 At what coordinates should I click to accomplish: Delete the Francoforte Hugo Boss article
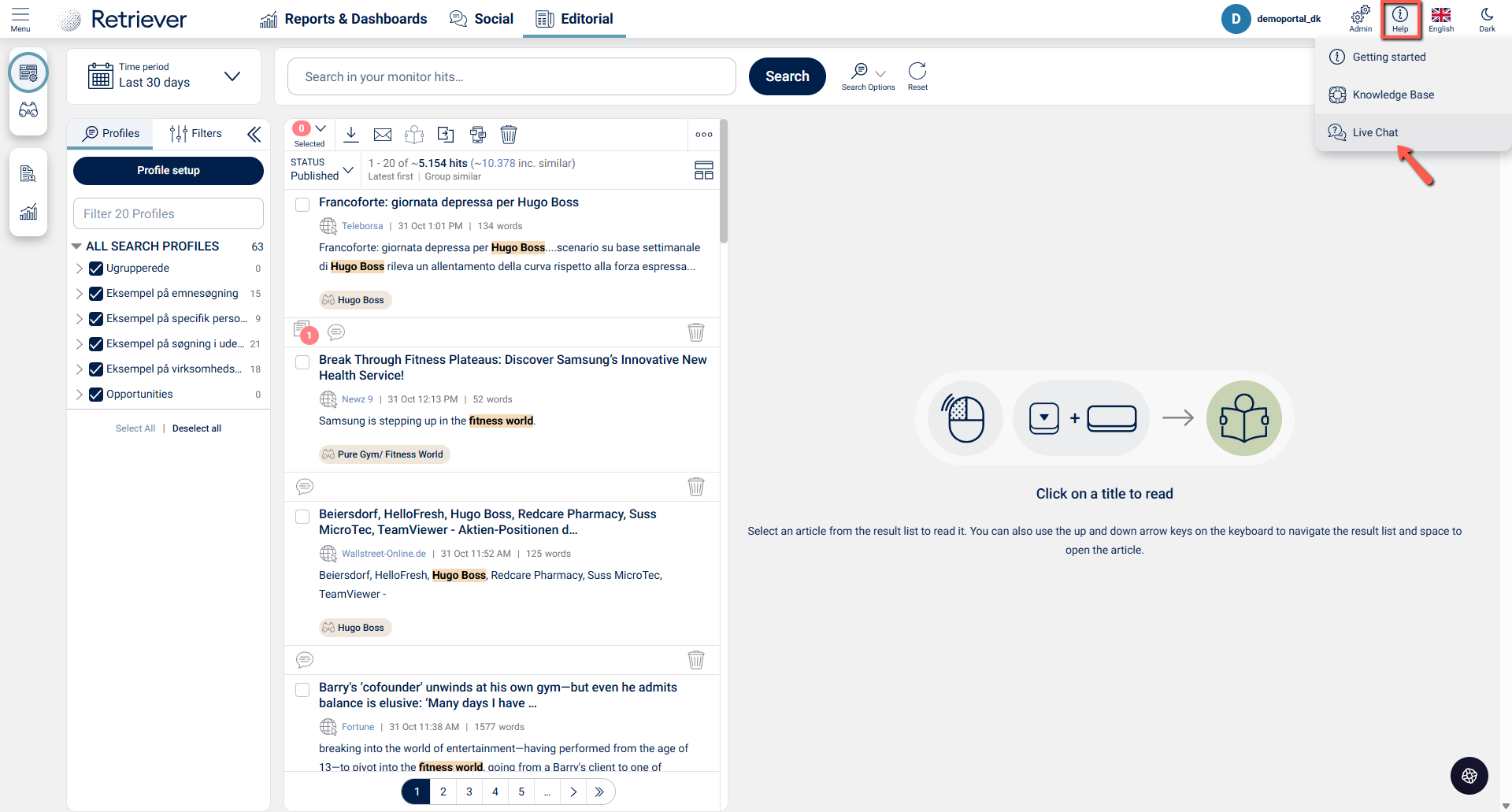[696, 332]
